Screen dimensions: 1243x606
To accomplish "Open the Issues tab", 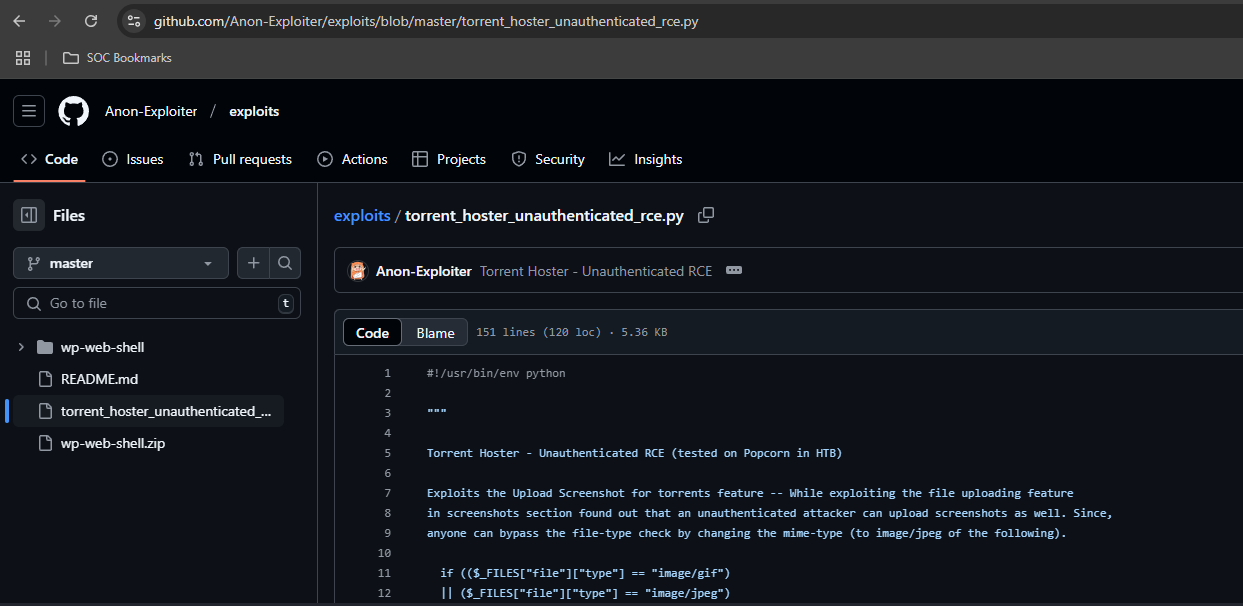I will pyautogui.click(x=133, y=159).
